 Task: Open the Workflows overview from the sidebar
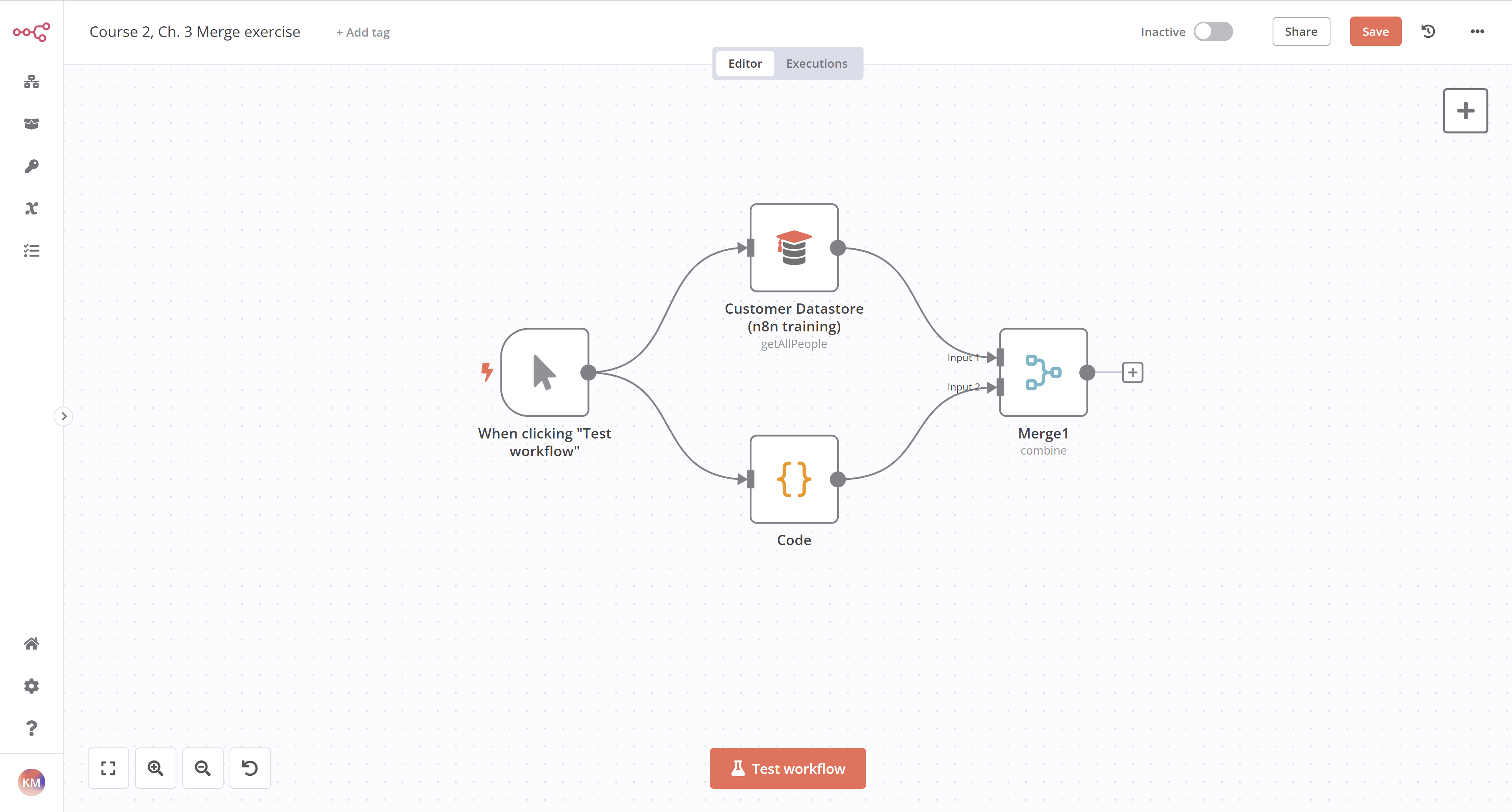coord(31,81)
